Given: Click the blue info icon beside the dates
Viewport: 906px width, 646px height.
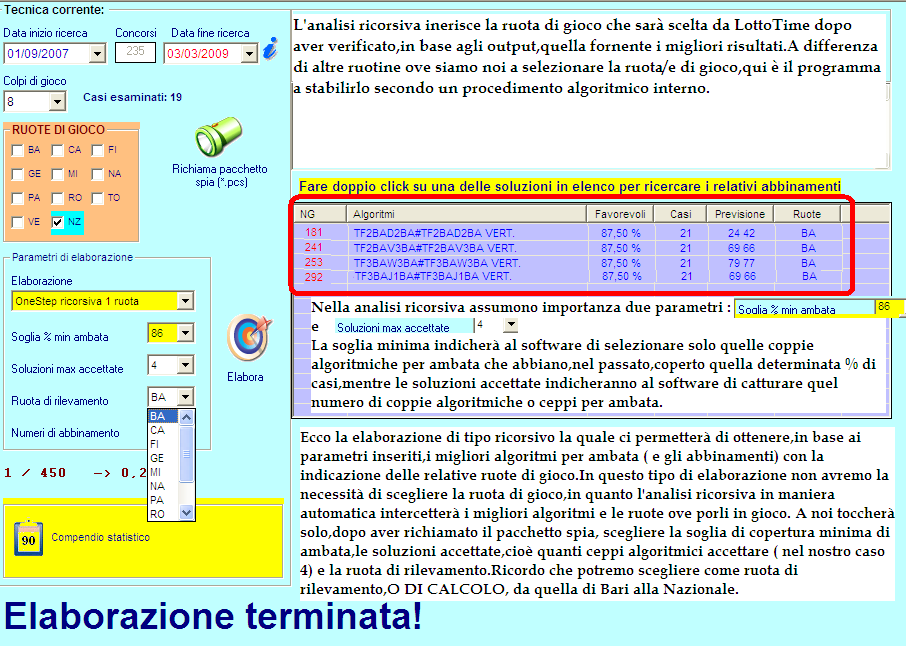Looking at the screenshot, I should [270, 49].
